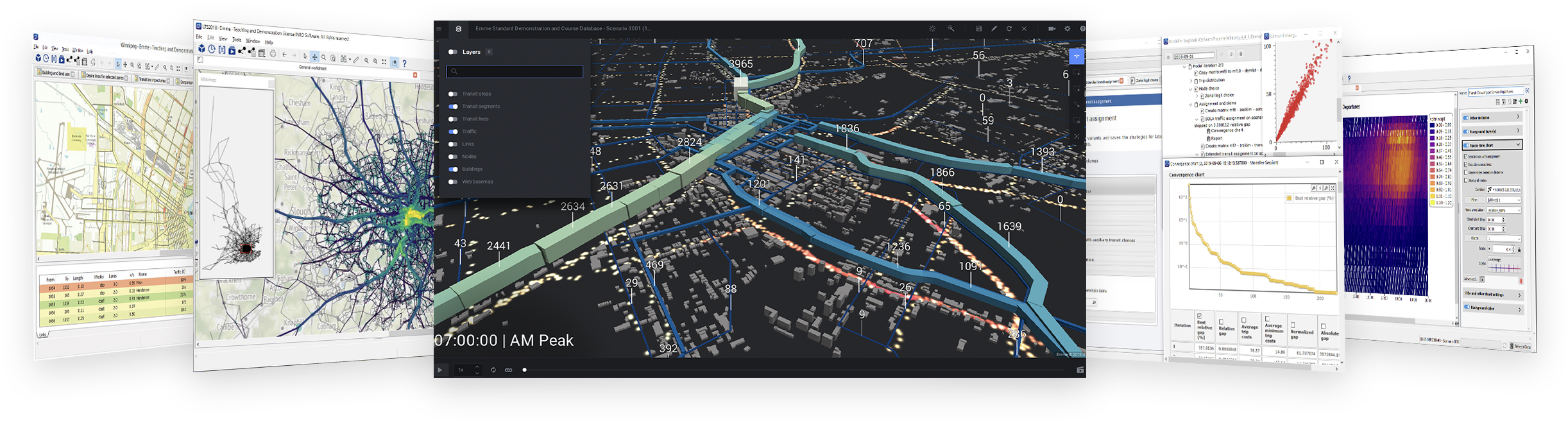Click the sun lighting icon in the 3D viewer
The image size is (1568, 421).
pyautogui.click(x=932, y=29)
